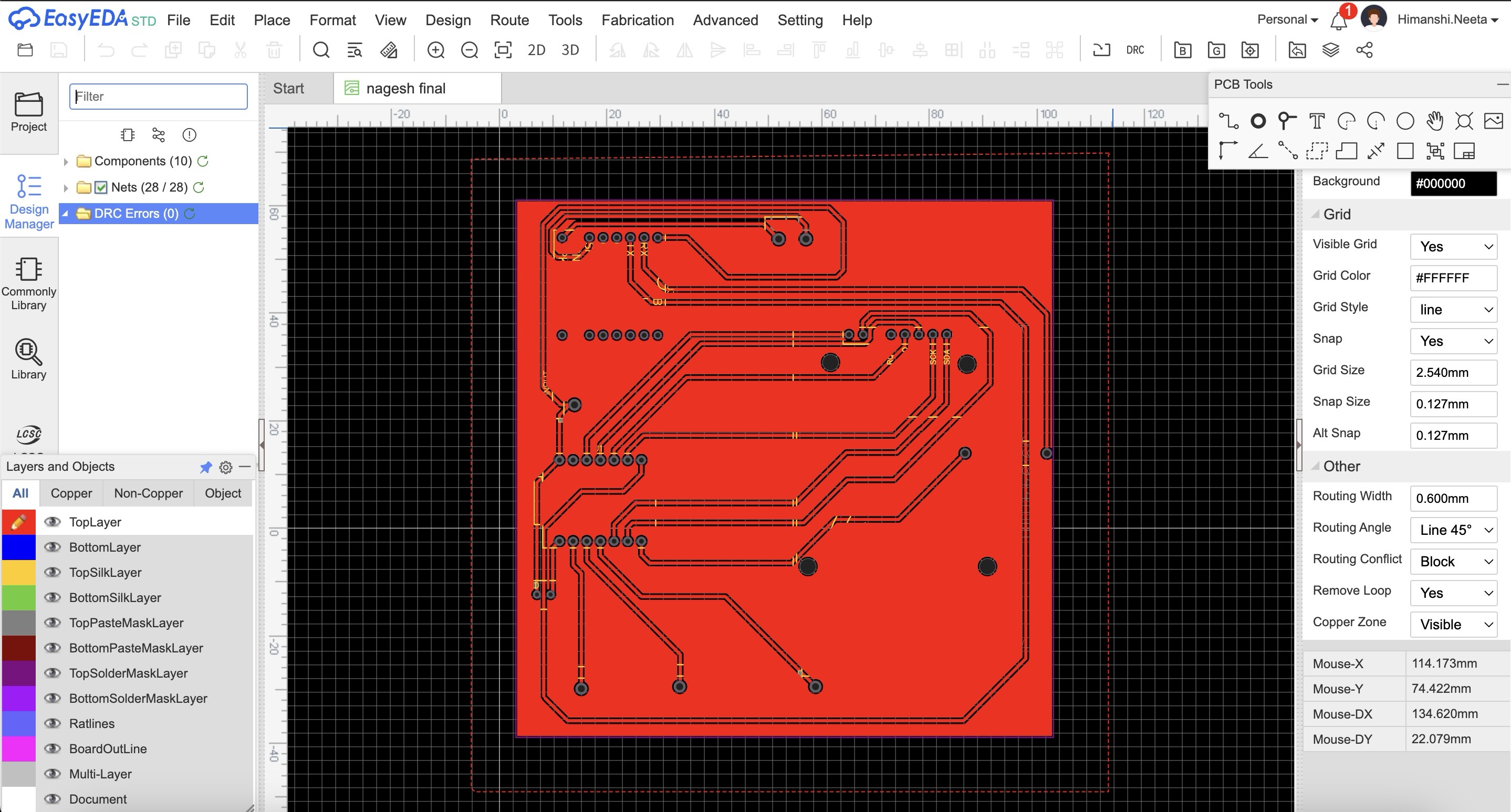Viewport: 1511px width, 812px height.
Task: Click the Zoom In toolbar icon
Action: coord(436,50)
